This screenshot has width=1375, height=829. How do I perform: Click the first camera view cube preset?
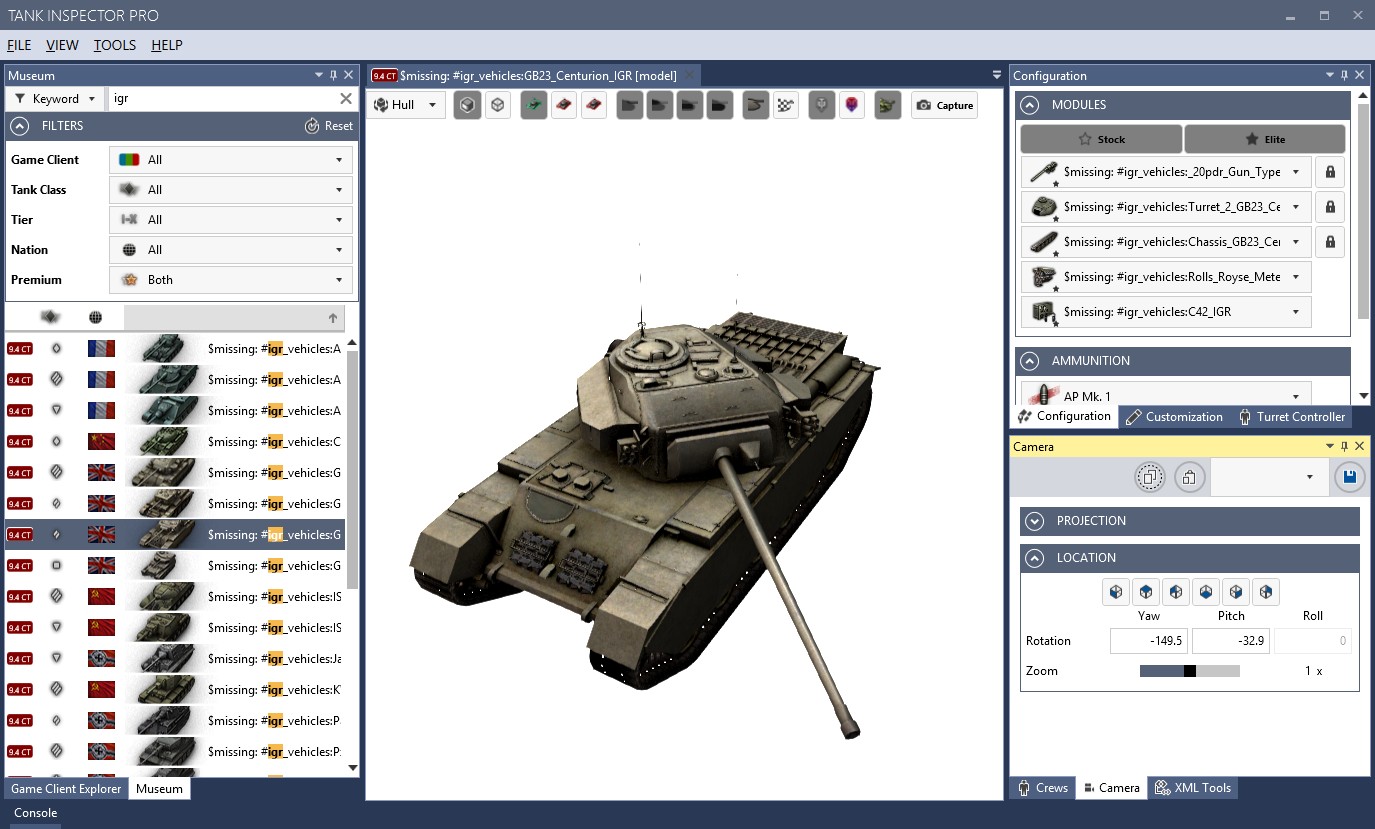tap(1116, 591)
